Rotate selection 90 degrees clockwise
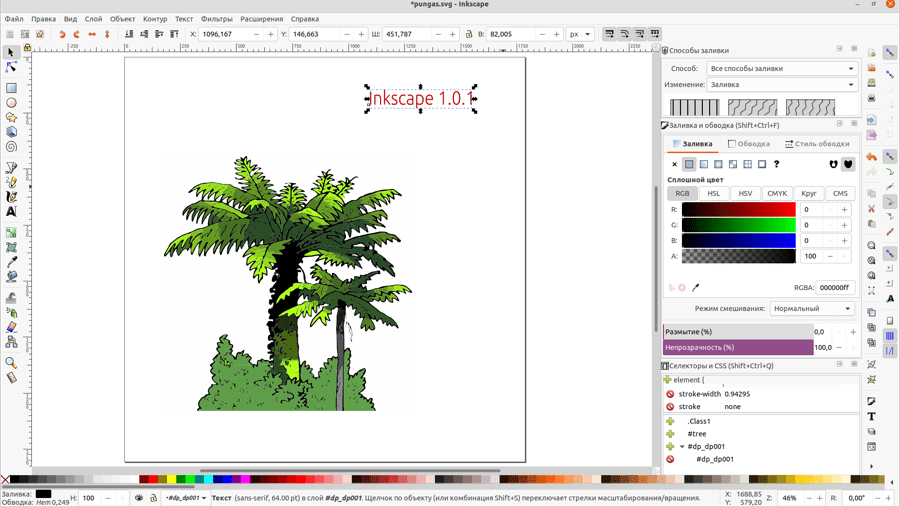The width and height of the screenshot is (900, 506). click(76, 34)
